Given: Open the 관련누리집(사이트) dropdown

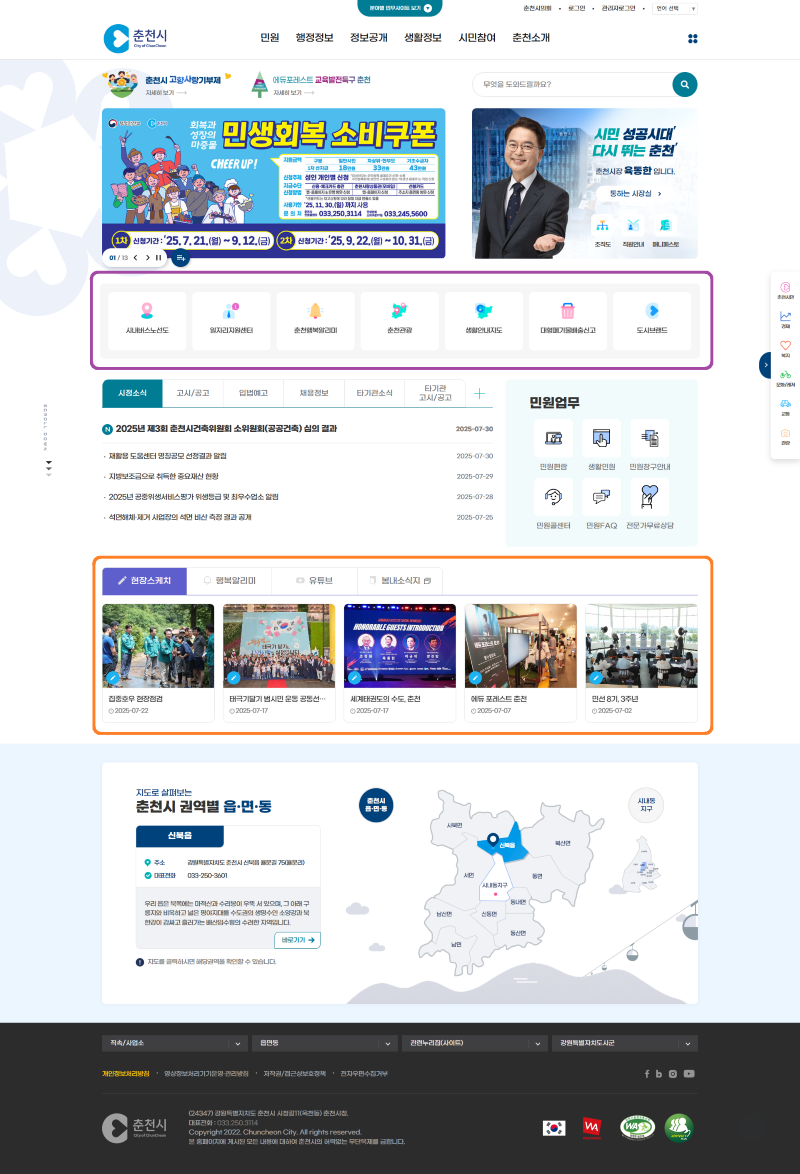Looking at the screenshot, I should 474,1043.
